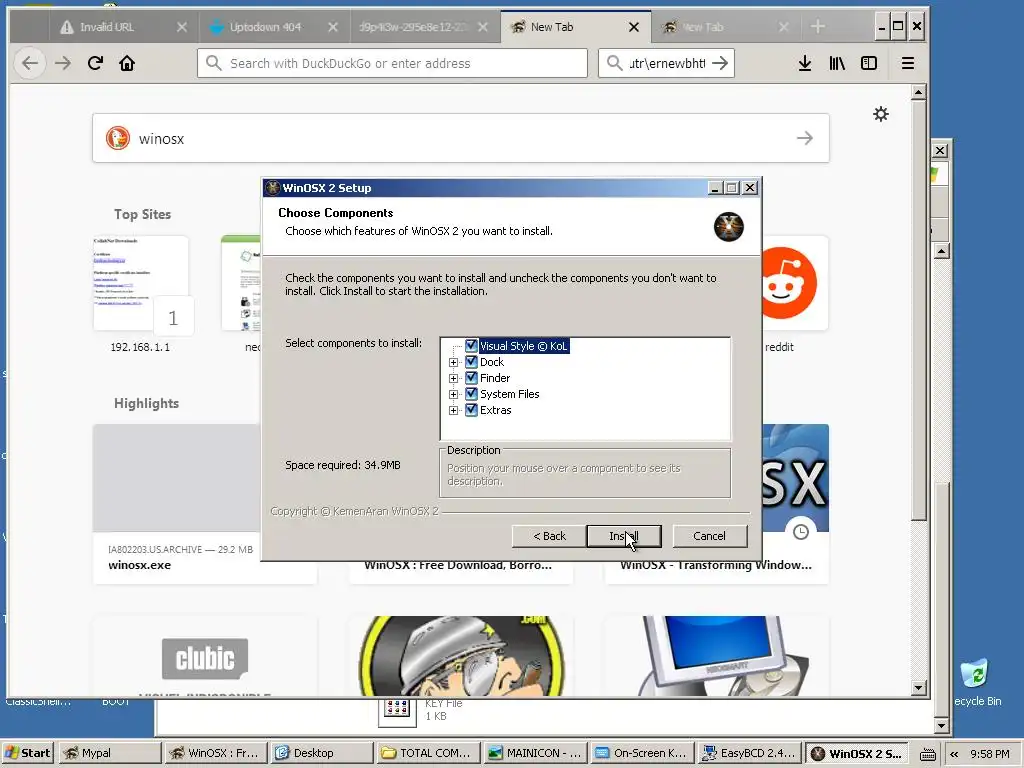The height and width of the screenshot is (768, 1024).
Task: Uncheck the Finder component checkbox
Action: (x=471, y=377)
